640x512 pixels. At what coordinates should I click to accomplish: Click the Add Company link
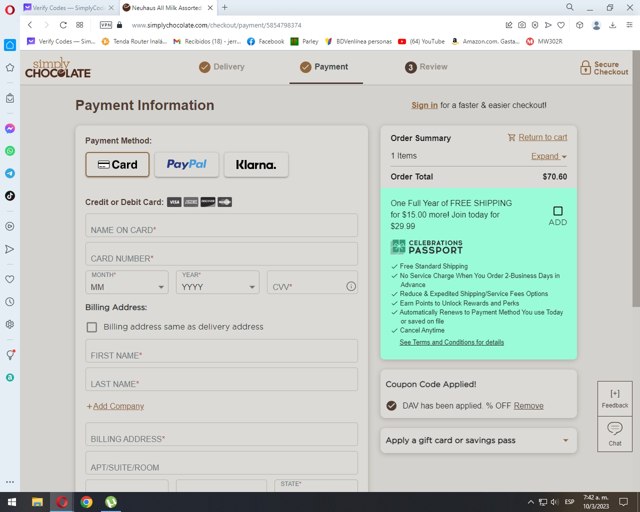tap(116, 406)
